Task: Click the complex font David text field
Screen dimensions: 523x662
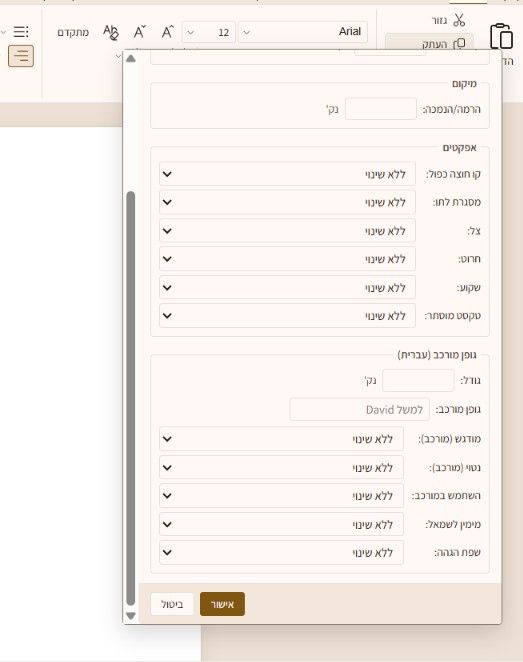Action: [x=360, y=410]
